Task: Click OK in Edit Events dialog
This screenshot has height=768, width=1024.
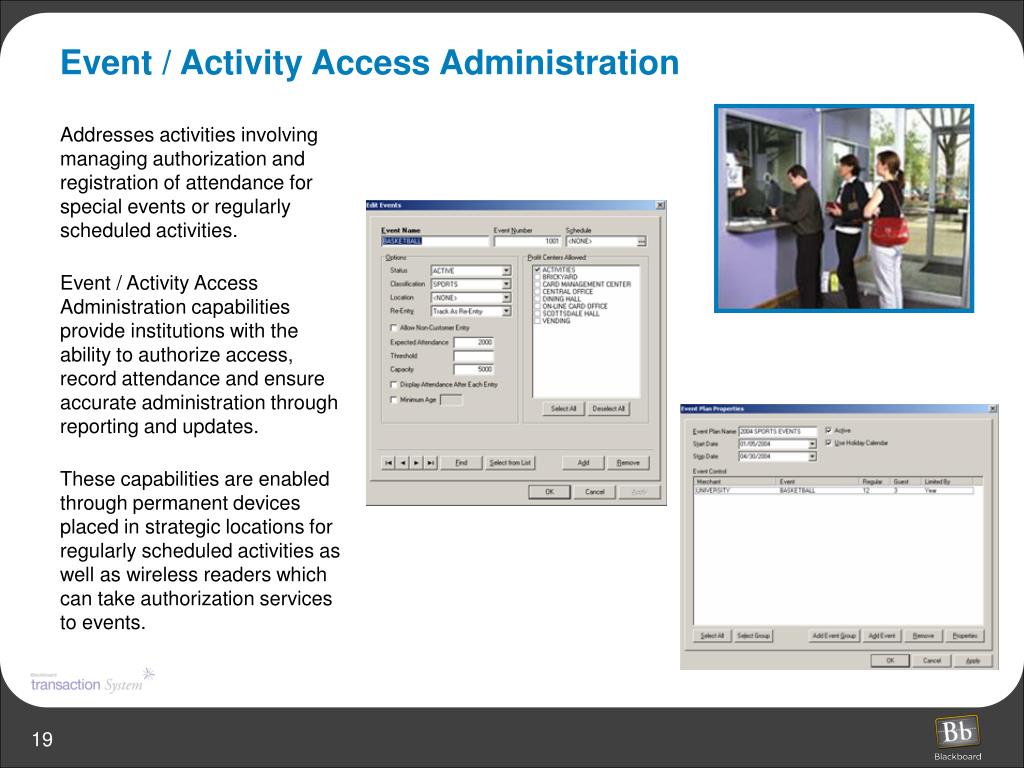Action: [549, 492]
